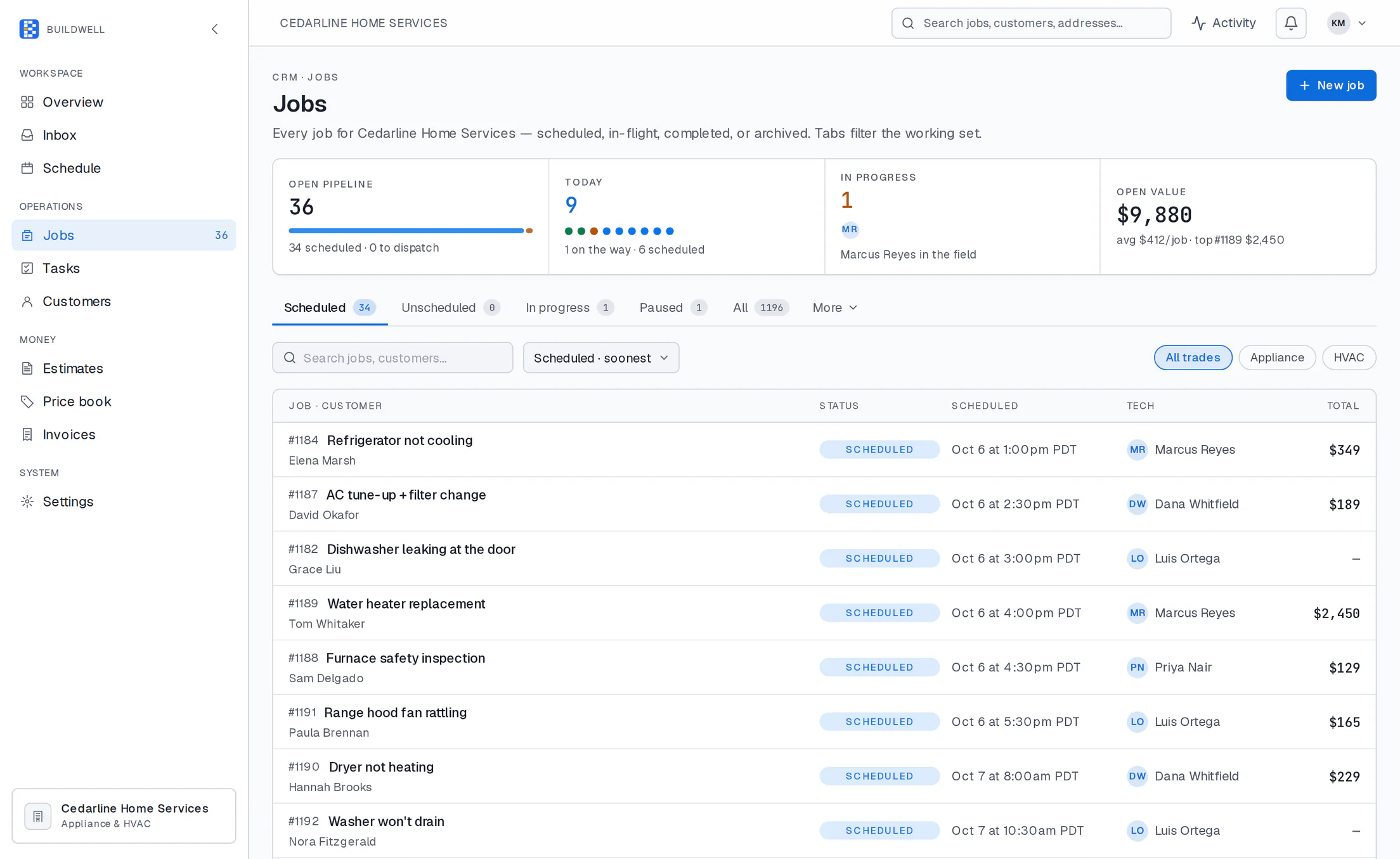Click the Estimates document icon

[x=27, y=368]
